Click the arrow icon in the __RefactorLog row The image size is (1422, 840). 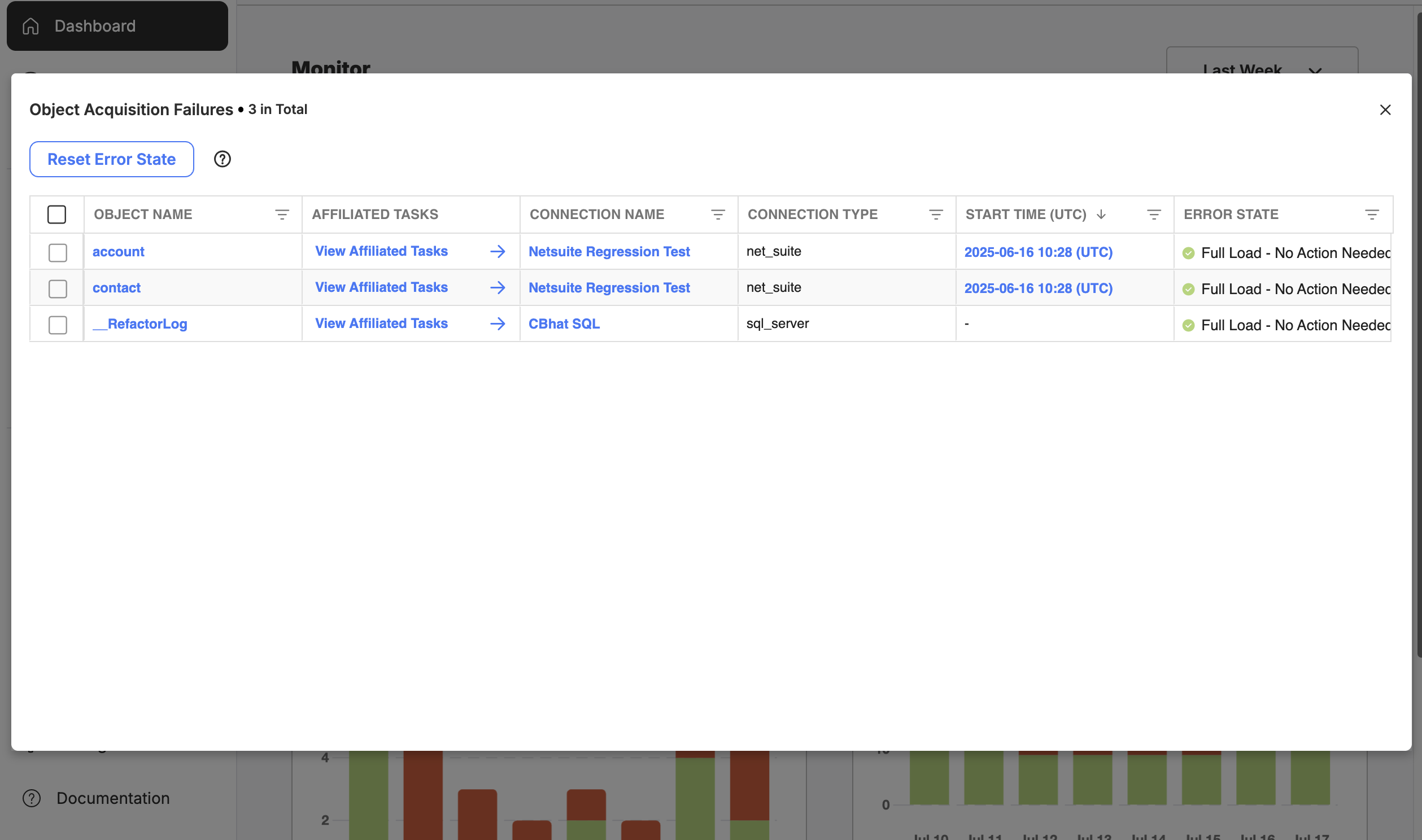pos(498,324)
